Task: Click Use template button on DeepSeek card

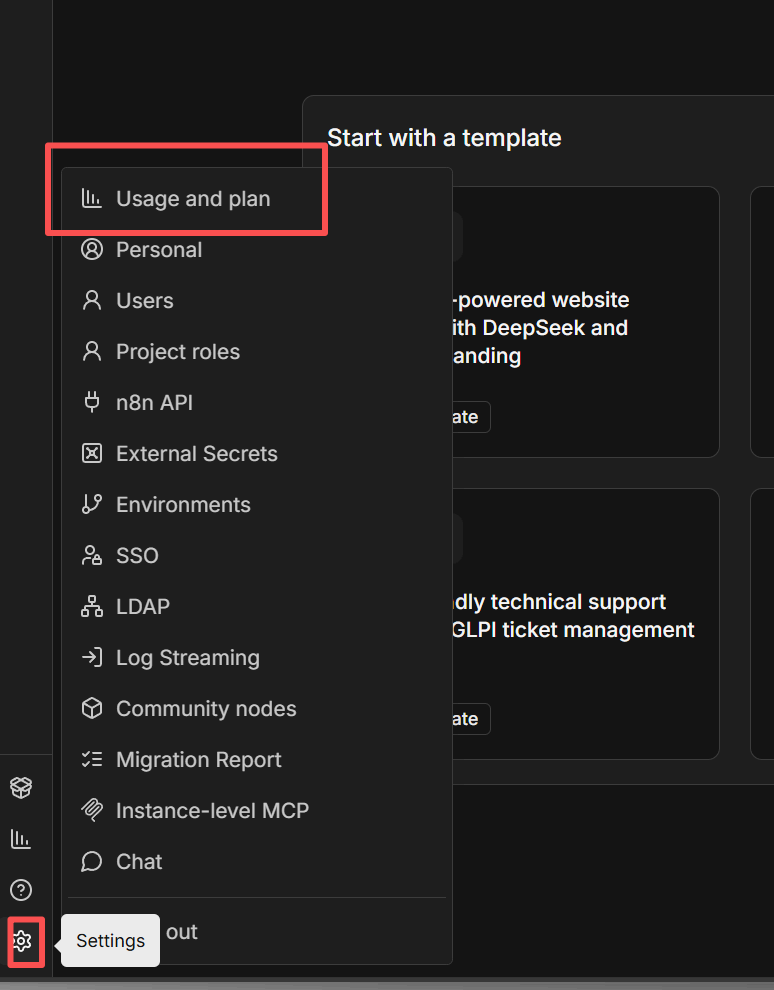Action: click(468, 417)
